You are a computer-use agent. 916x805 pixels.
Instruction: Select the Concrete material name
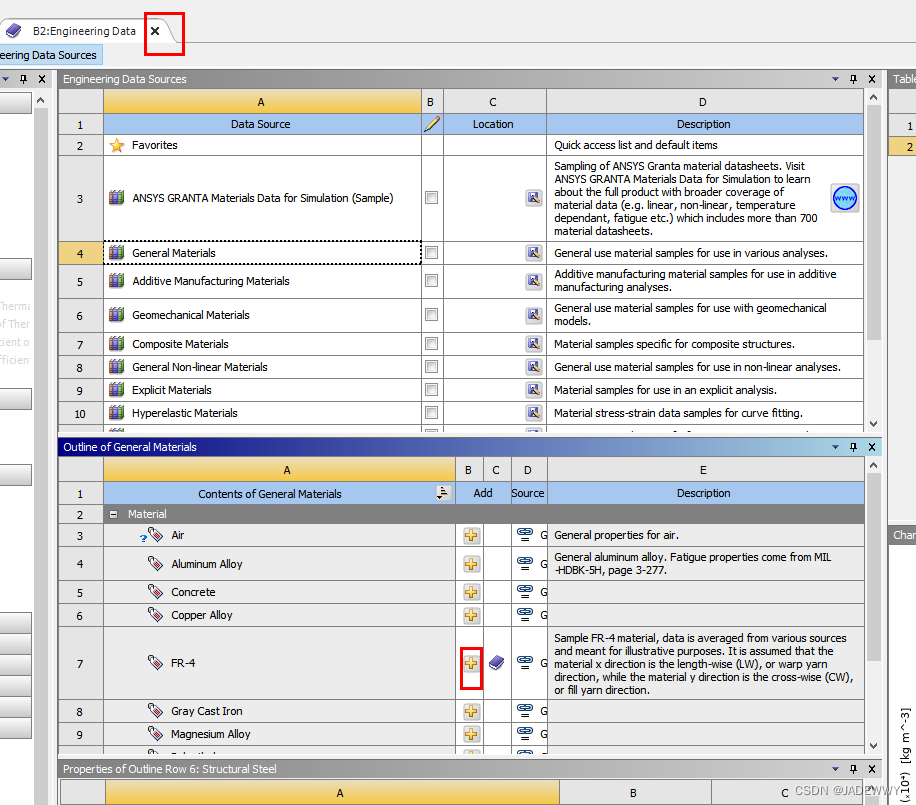(x=193, y=592)
